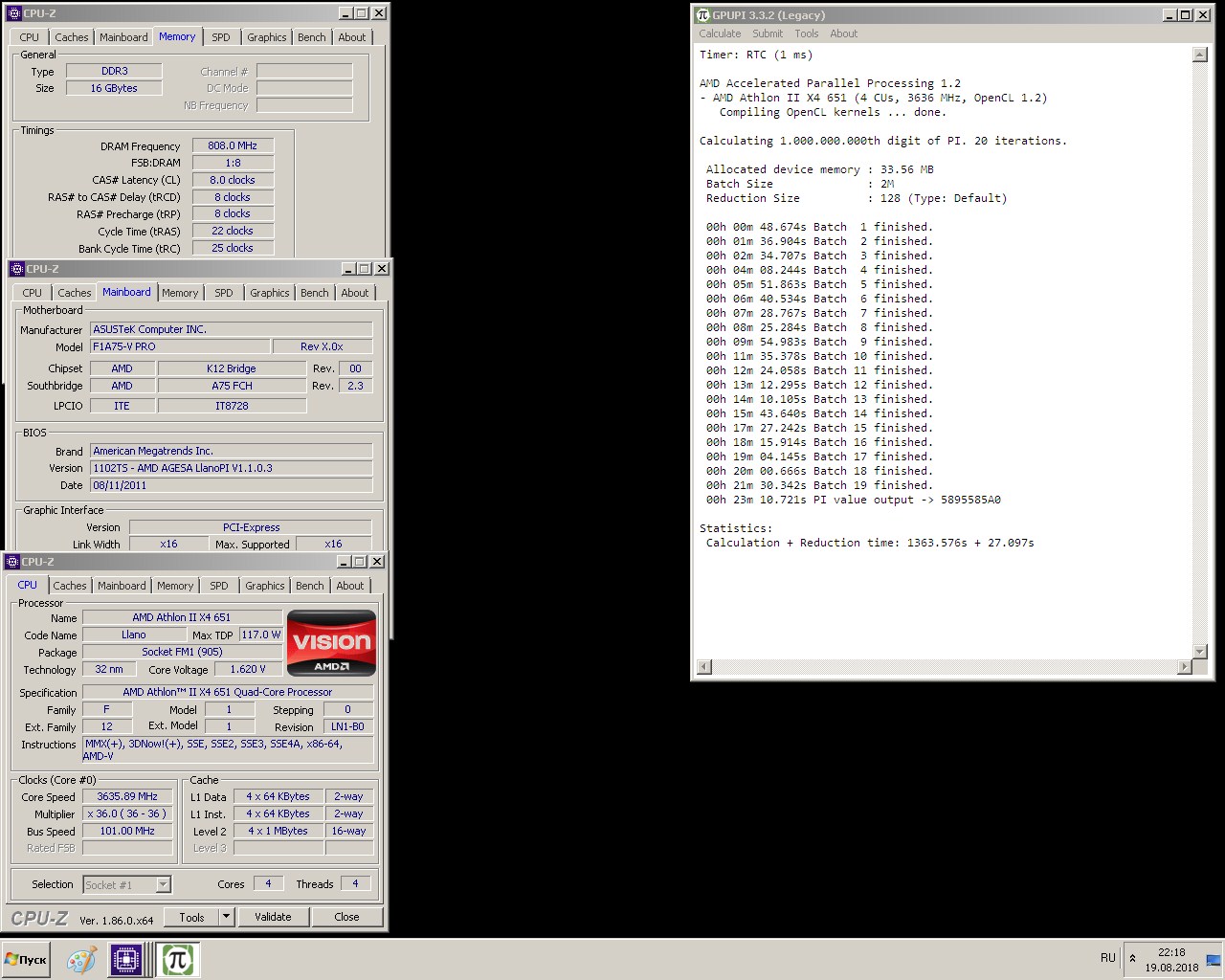Click Southbridge model A75 FCH
The width and height of the screenshot is (1225, 980).
click(x=232, y=386)
